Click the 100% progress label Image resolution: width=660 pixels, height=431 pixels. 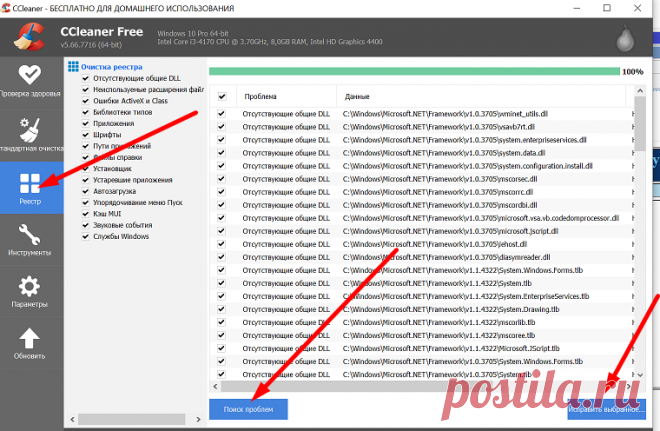[633, 72]
